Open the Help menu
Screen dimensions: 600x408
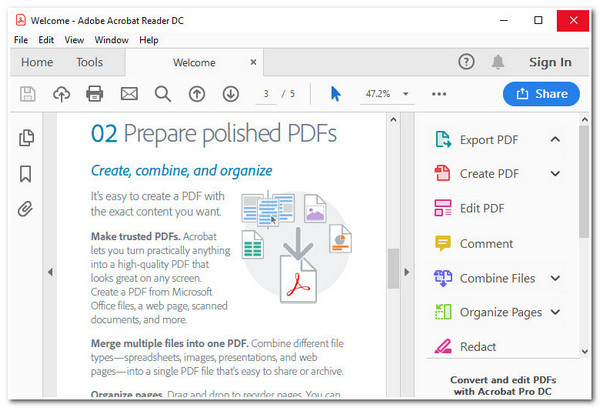click(x=148, y=40)
